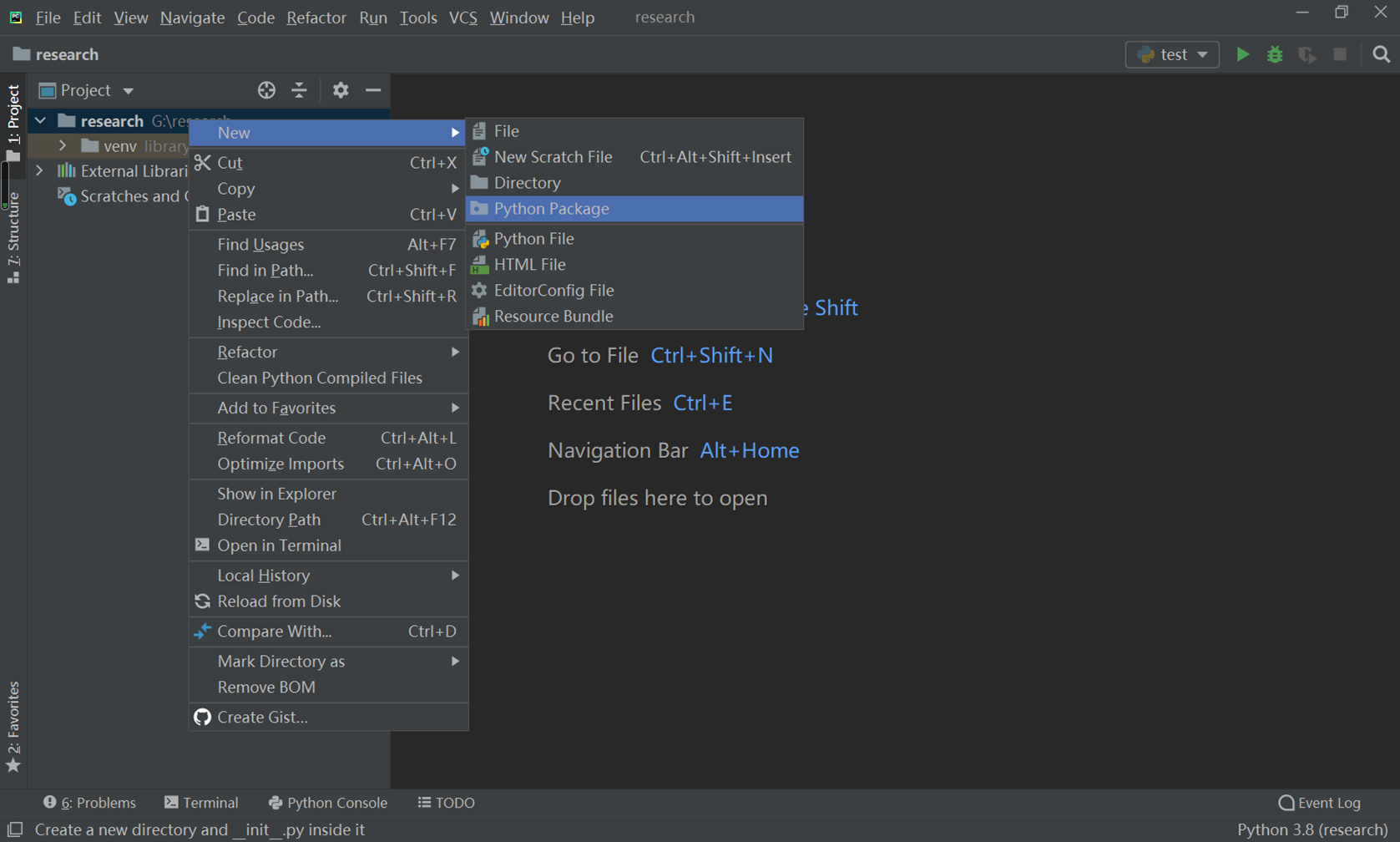Expand the venv folder

(63, 146)
